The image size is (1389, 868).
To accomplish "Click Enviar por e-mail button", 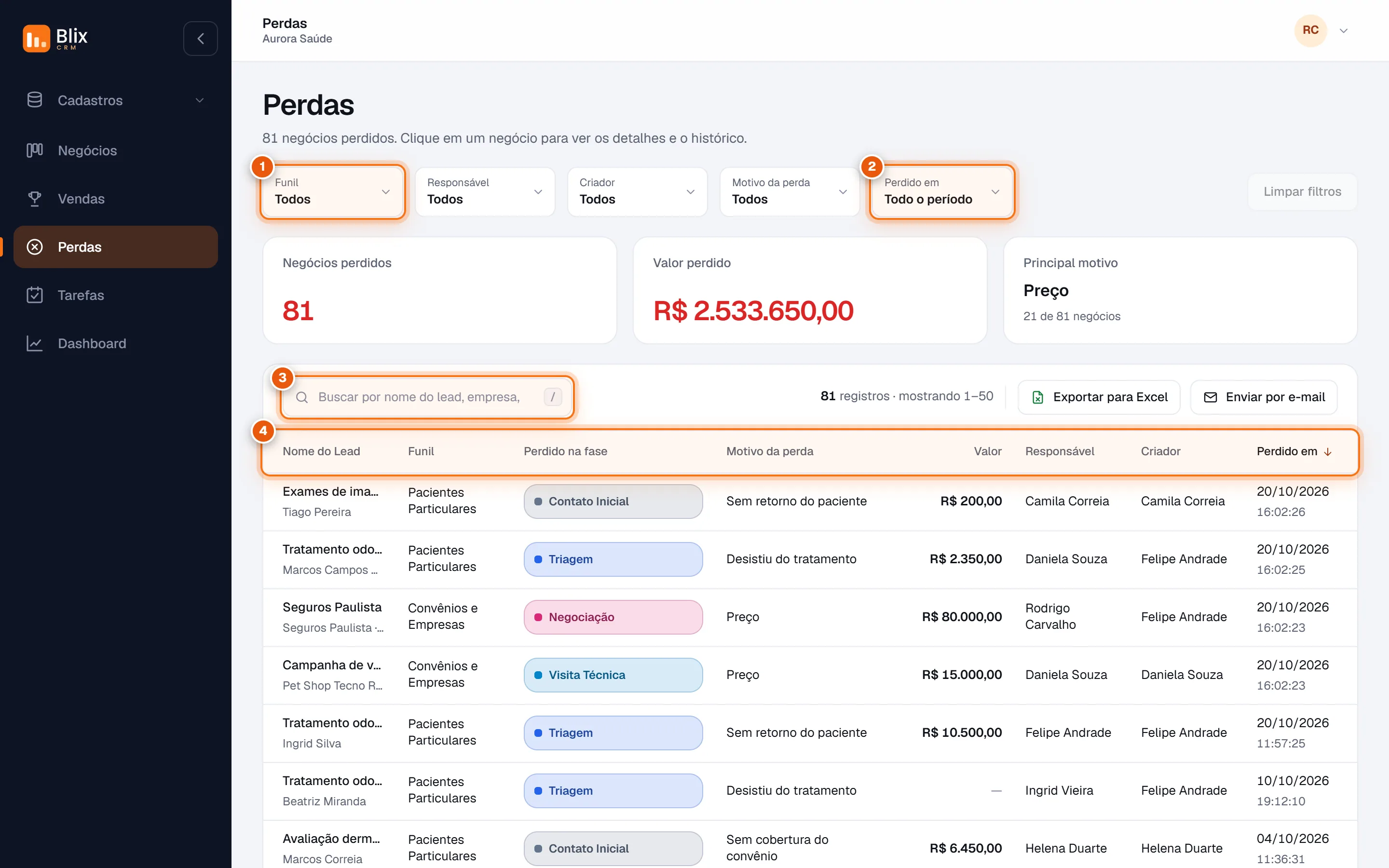I will pos(1263,397).
